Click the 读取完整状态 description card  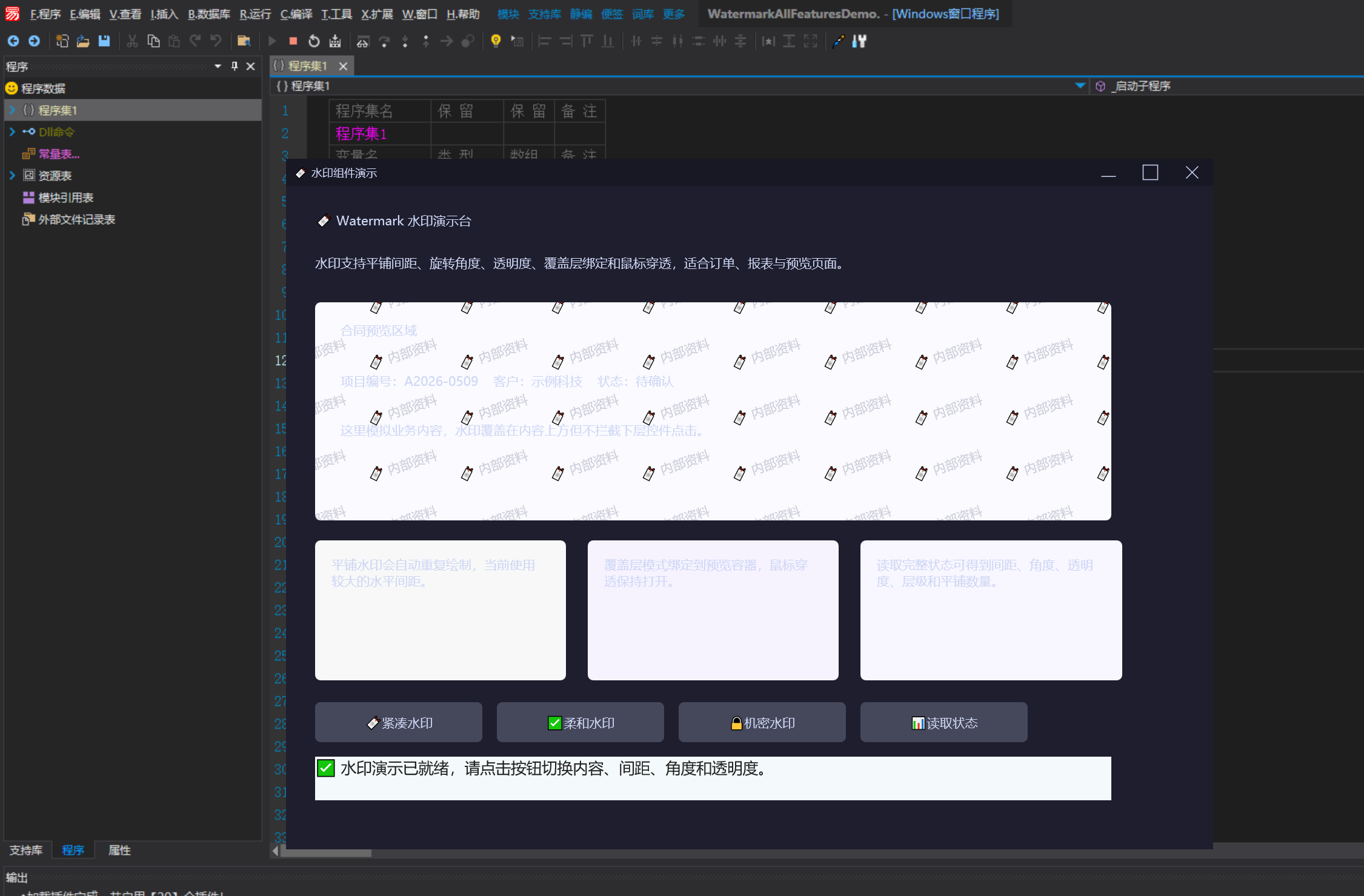991,610
